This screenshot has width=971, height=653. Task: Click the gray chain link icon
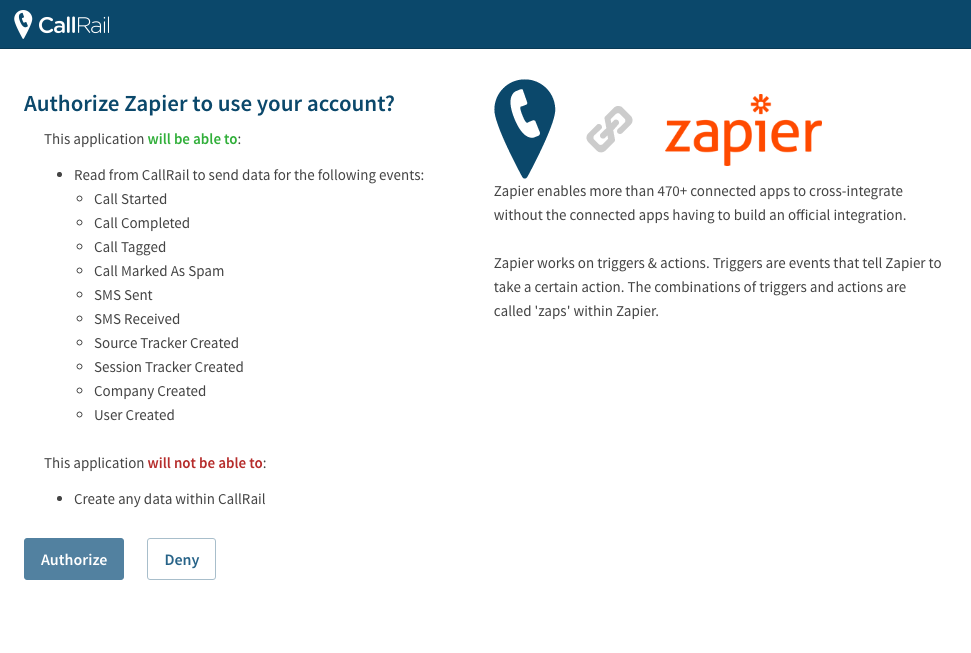click(x=609, y=129)
